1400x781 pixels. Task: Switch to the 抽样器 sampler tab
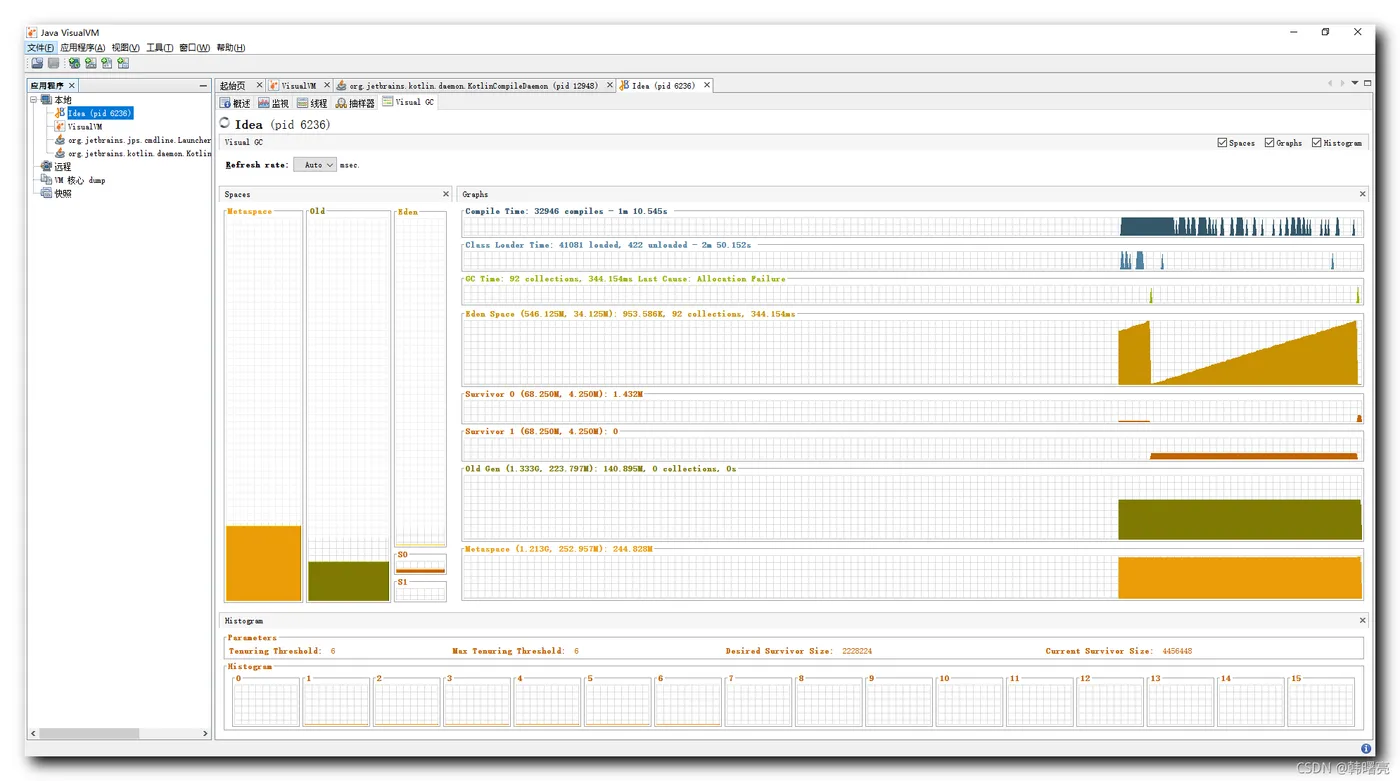pos(355,103)
